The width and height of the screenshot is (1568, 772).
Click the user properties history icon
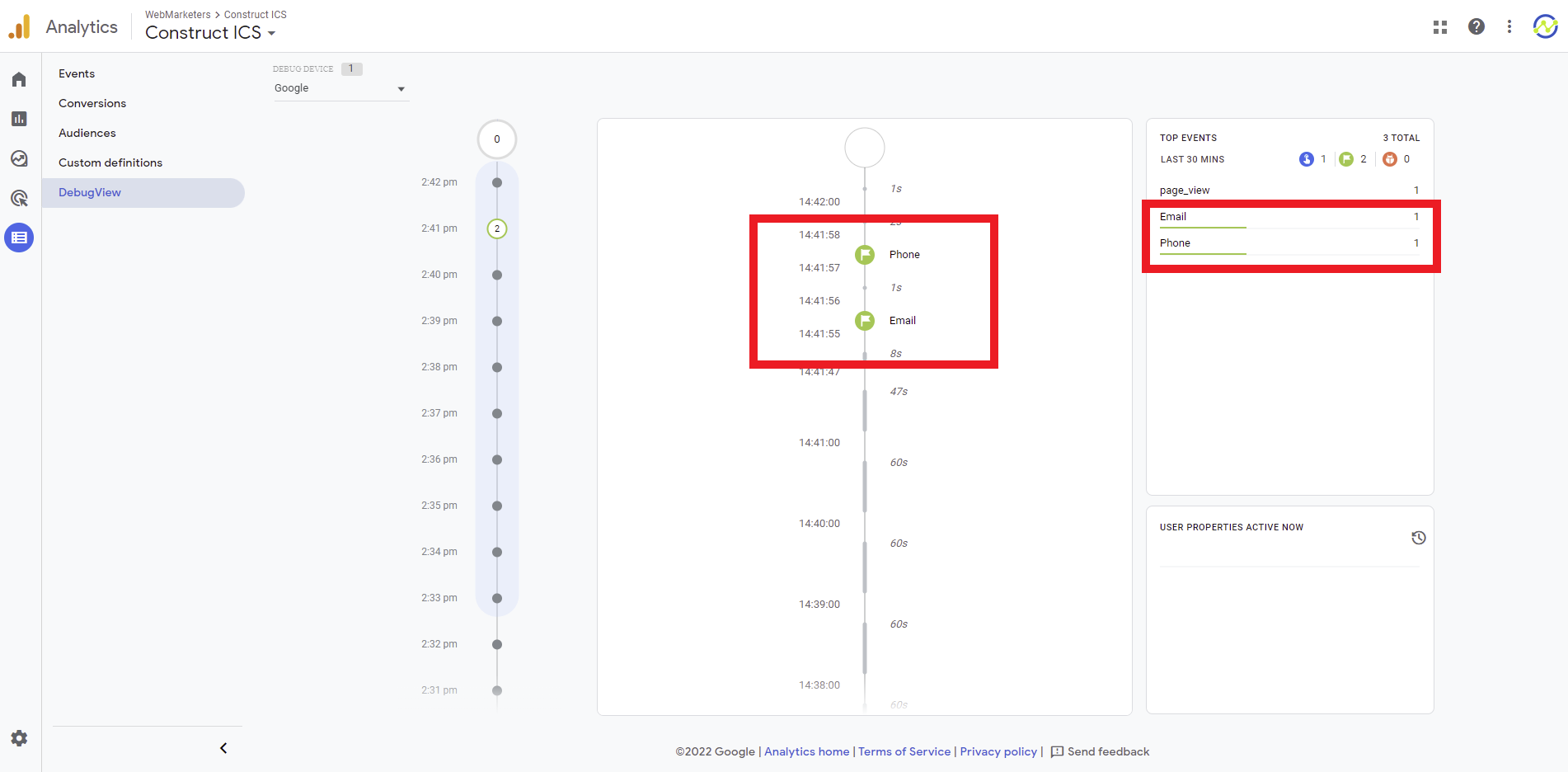pos(1418,538)
